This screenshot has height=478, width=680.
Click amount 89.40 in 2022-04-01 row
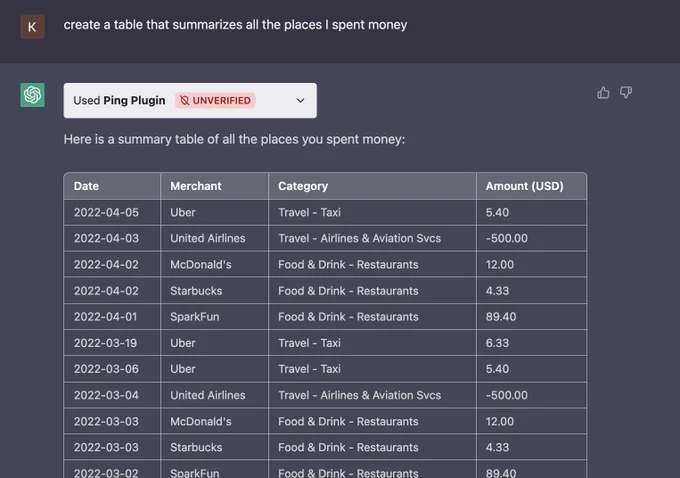pyautogui.click(x=501, y=317)
